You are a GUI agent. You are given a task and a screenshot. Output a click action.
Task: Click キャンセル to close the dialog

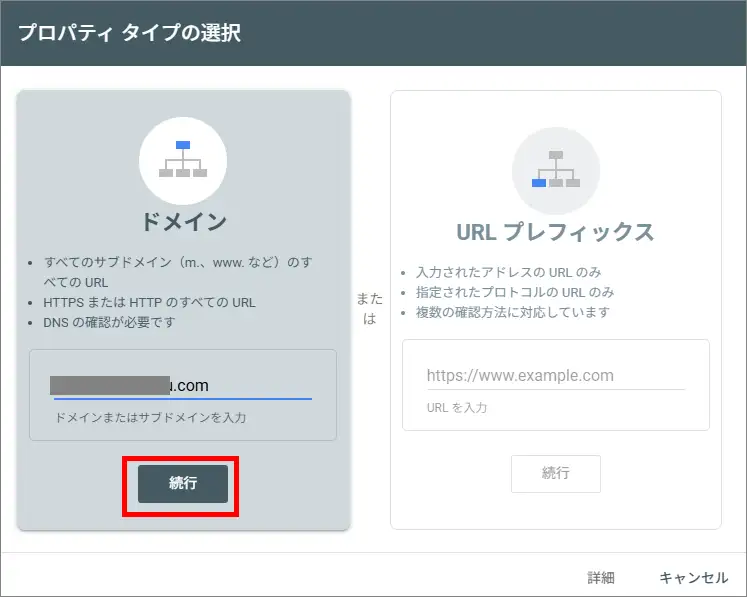pos(693,577)
